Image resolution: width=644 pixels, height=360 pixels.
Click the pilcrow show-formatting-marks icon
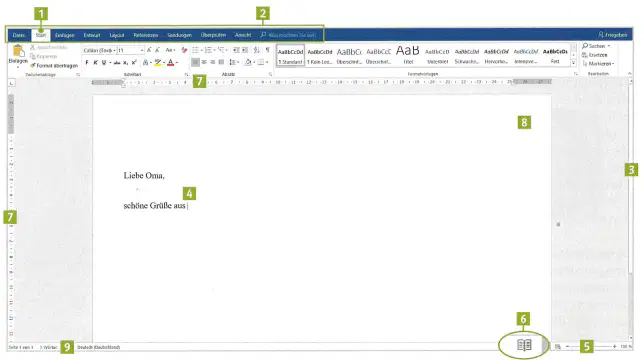coord(267,50)
